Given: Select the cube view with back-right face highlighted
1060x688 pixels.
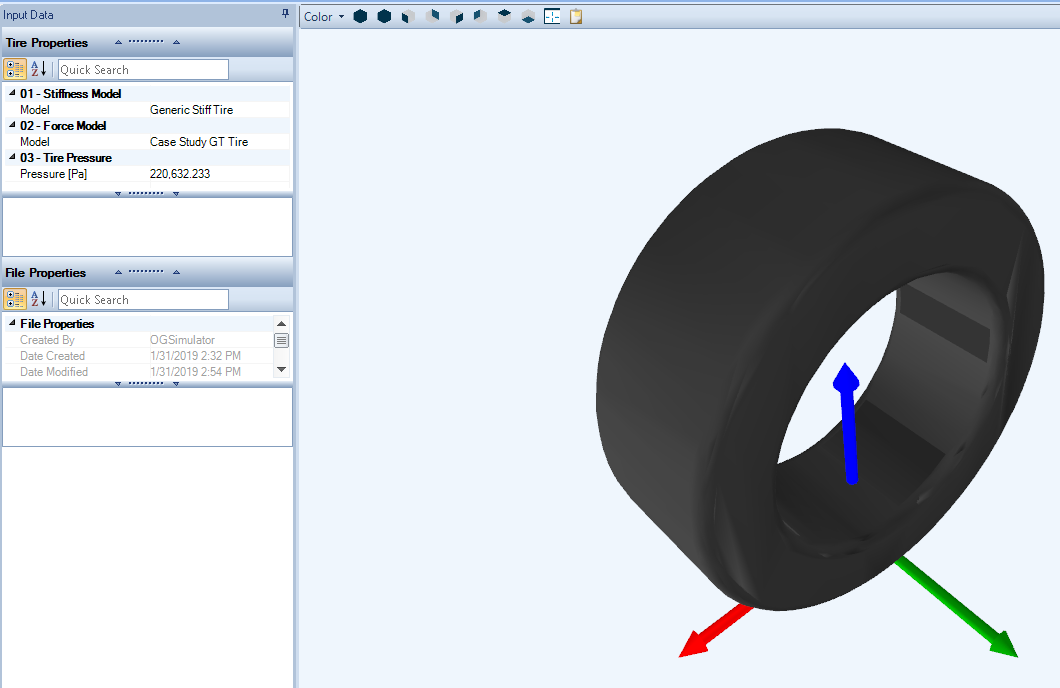Looking at the screenshot, I should 433,16.
